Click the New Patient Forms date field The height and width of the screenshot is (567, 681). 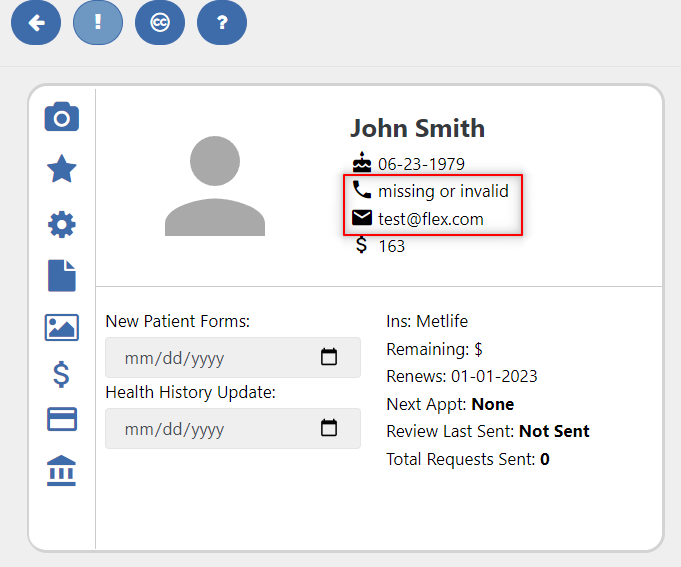233,357
